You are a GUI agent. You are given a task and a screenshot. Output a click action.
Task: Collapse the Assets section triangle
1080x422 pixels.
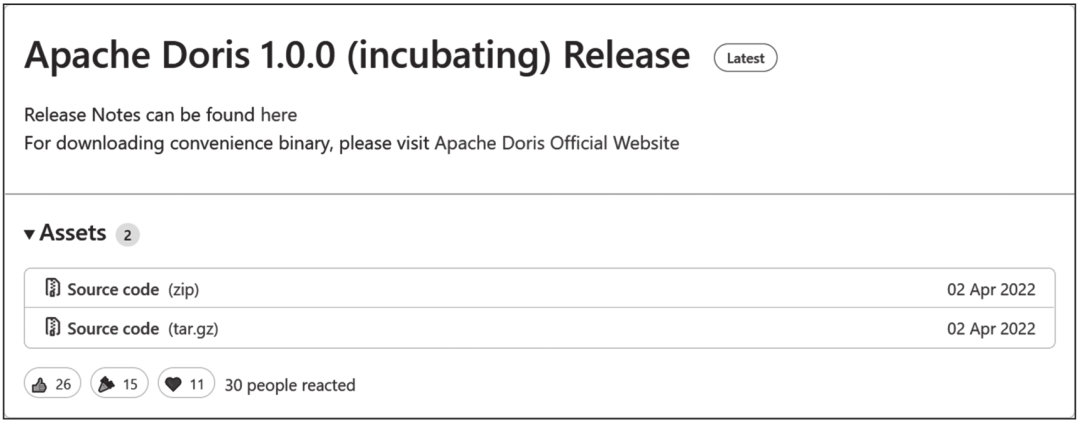30,234
